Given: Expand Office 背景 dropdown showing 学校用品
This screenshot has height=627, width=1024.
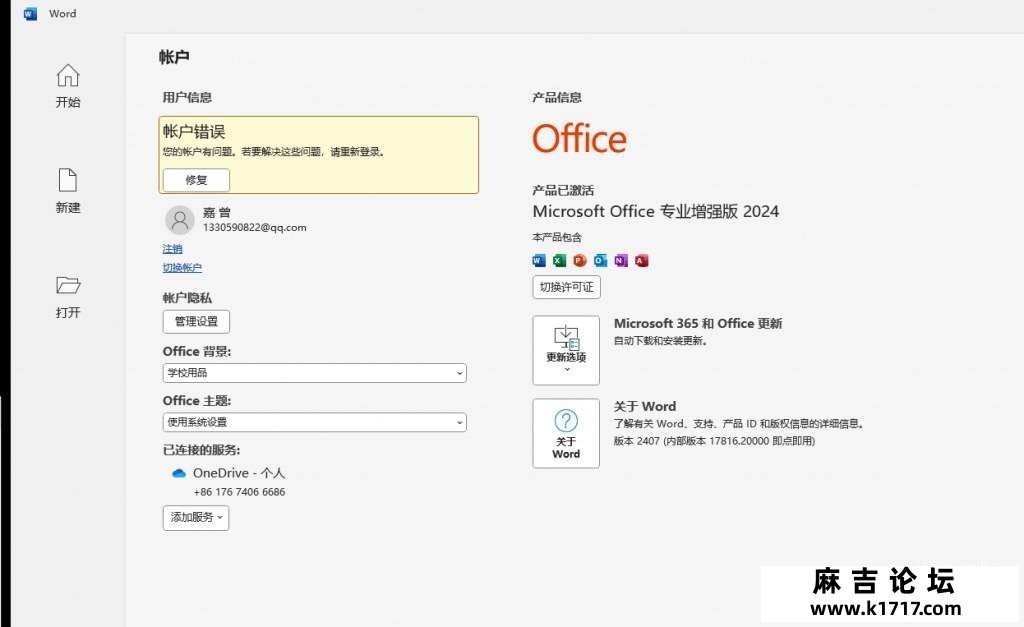Looking at the screenshot, I should (315, 373).
